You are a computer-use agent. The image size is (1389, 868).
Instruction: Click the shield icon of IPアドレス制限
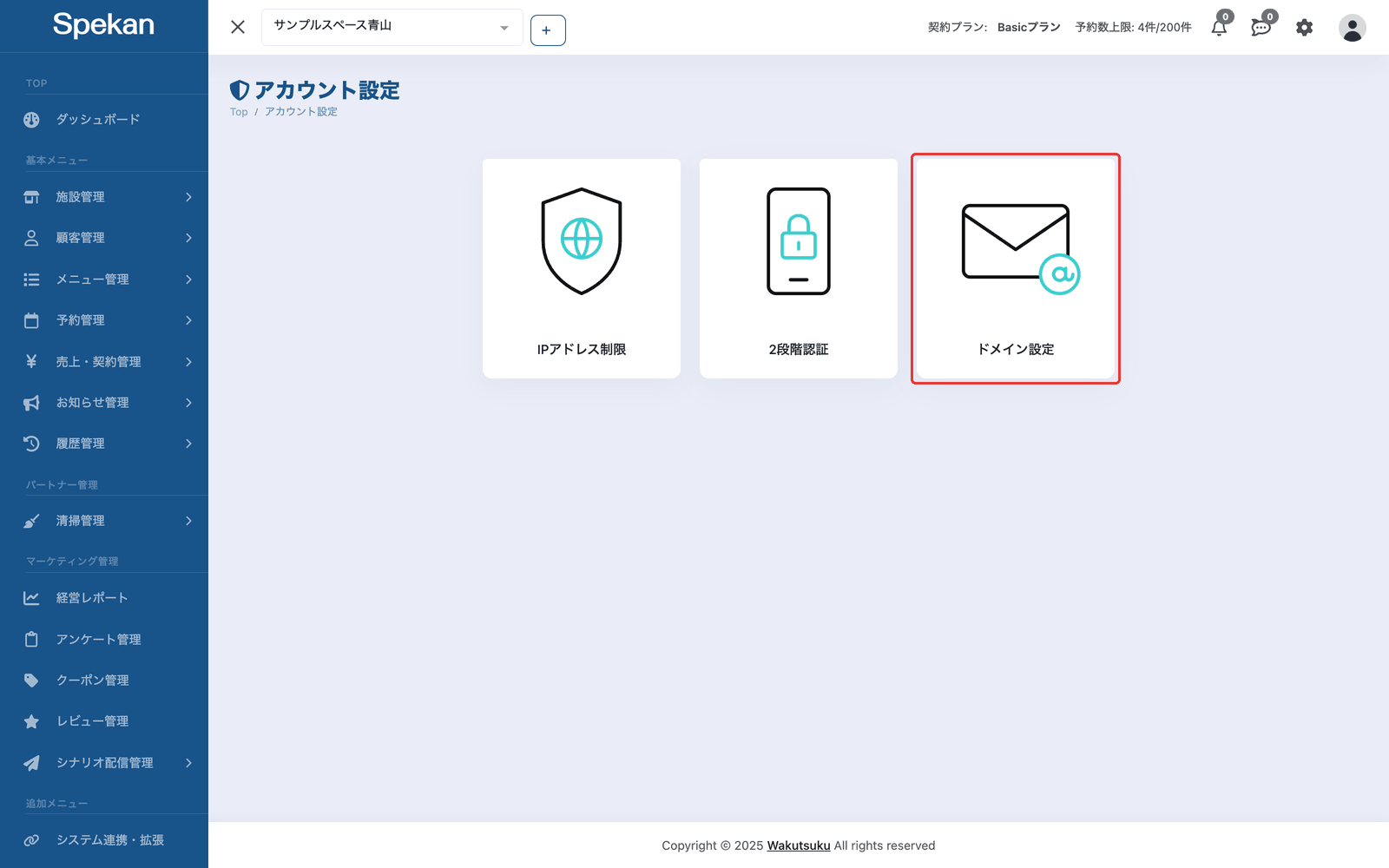[582, 241]
